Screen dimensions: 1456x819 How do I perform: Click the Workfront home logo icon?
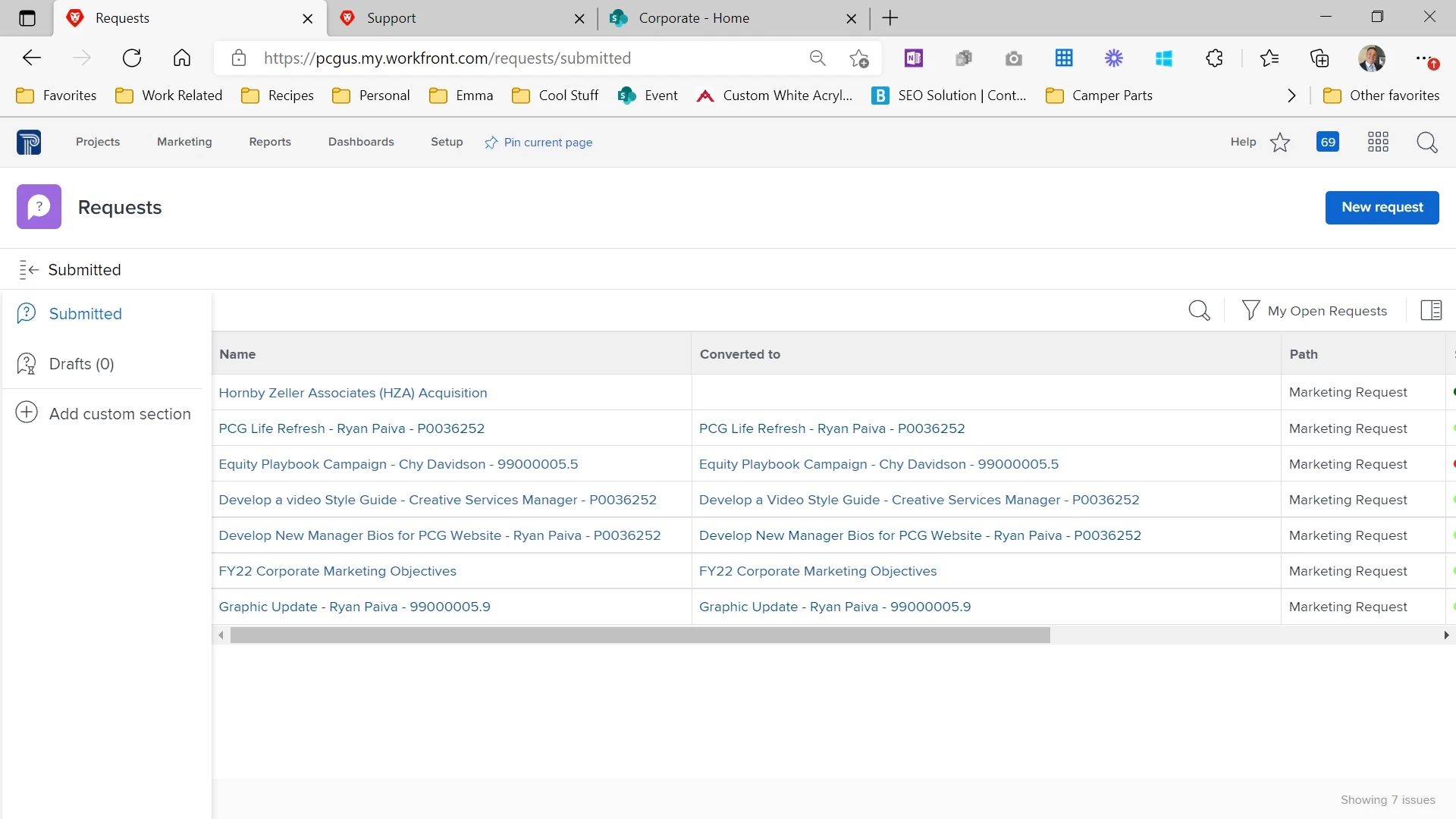(x=29, y=142)
